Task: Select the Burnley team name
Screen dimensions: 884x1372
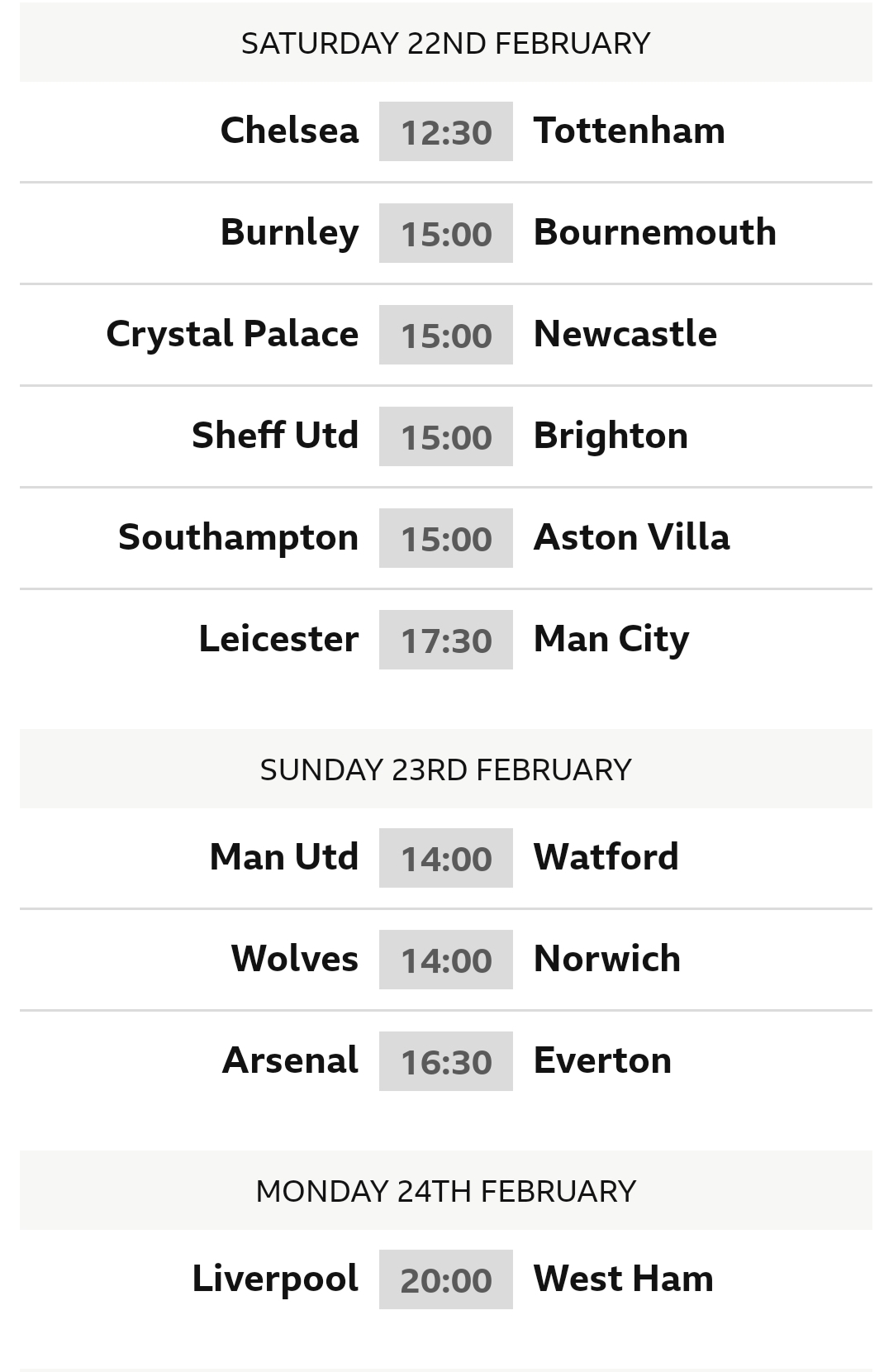Action: [x=289, y=232]
